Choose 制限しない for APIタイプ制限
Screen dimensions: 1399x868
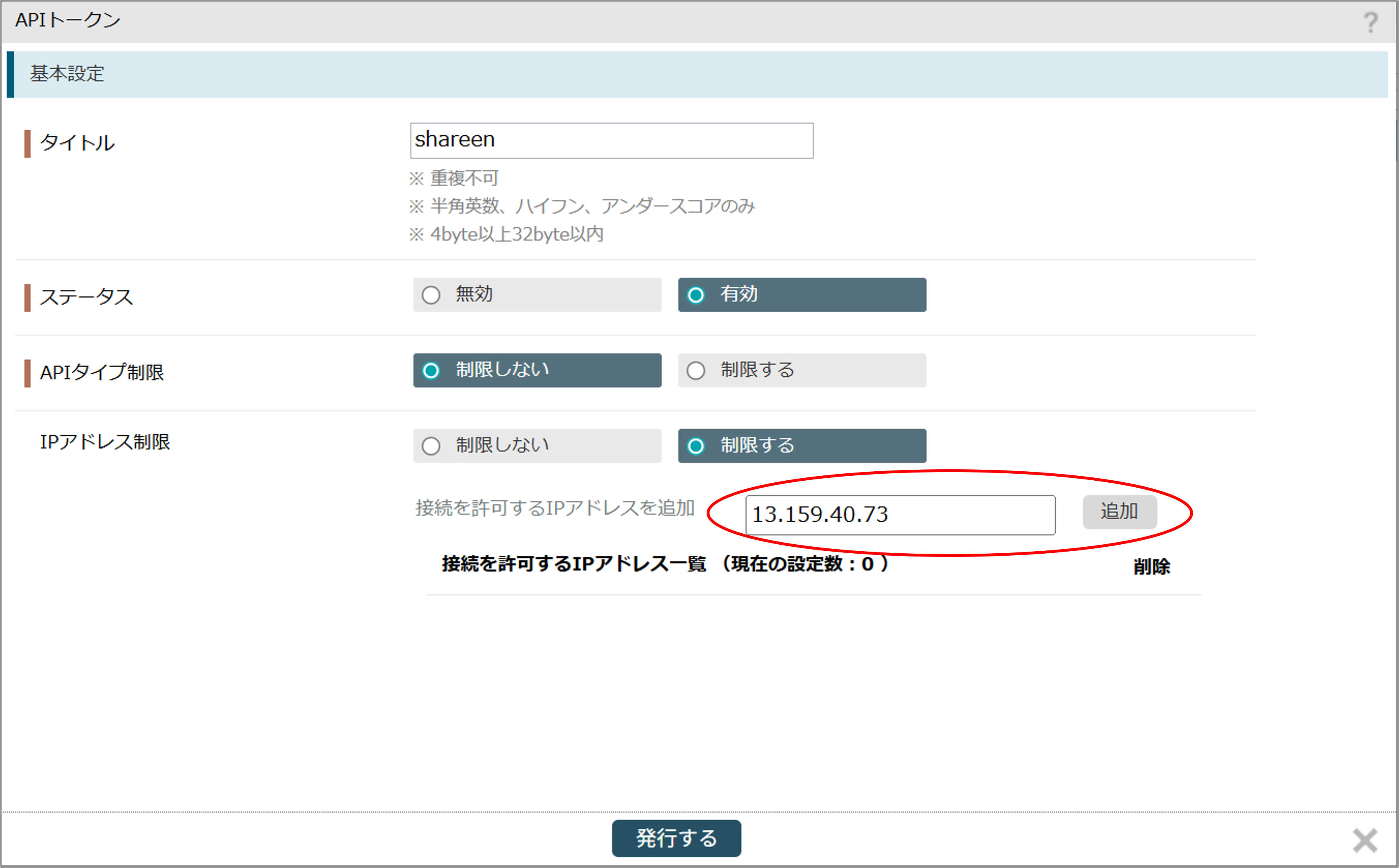[537, 370]
